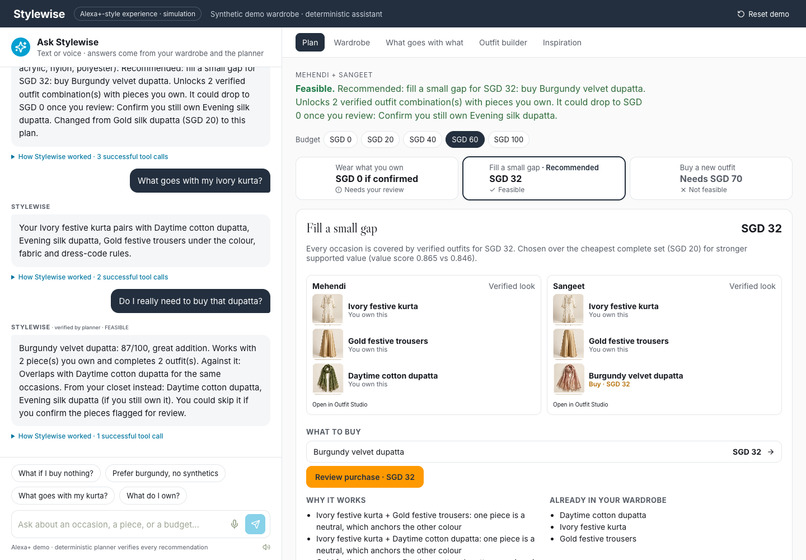Expand How Stylewise worked 2 successful tool calls
The height and width of the screenshot is (560, 806).
click(90, 277)
